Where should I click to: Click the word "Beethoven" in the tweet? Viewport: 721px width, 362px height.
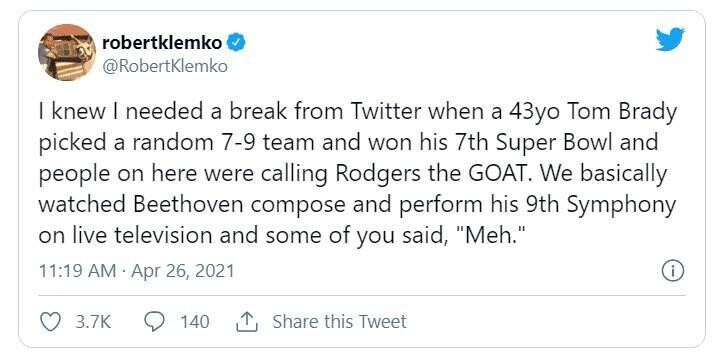188,204
